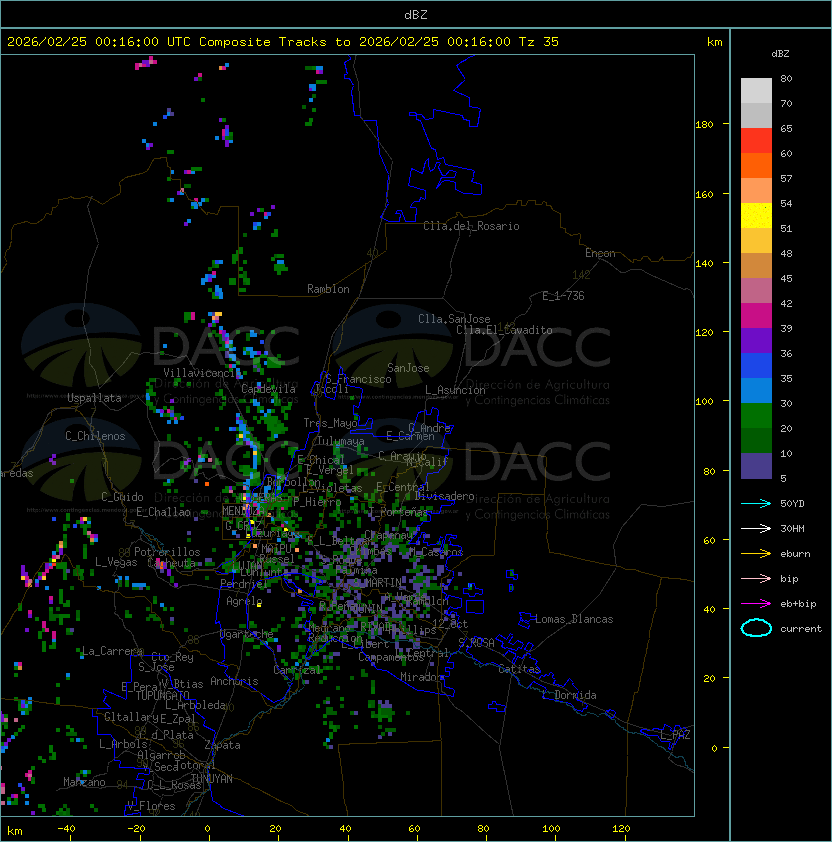The width and height of the screenshot is (832, 842).
Task: Click the 'La_Carrera' map label
Action: pos(112,651)
